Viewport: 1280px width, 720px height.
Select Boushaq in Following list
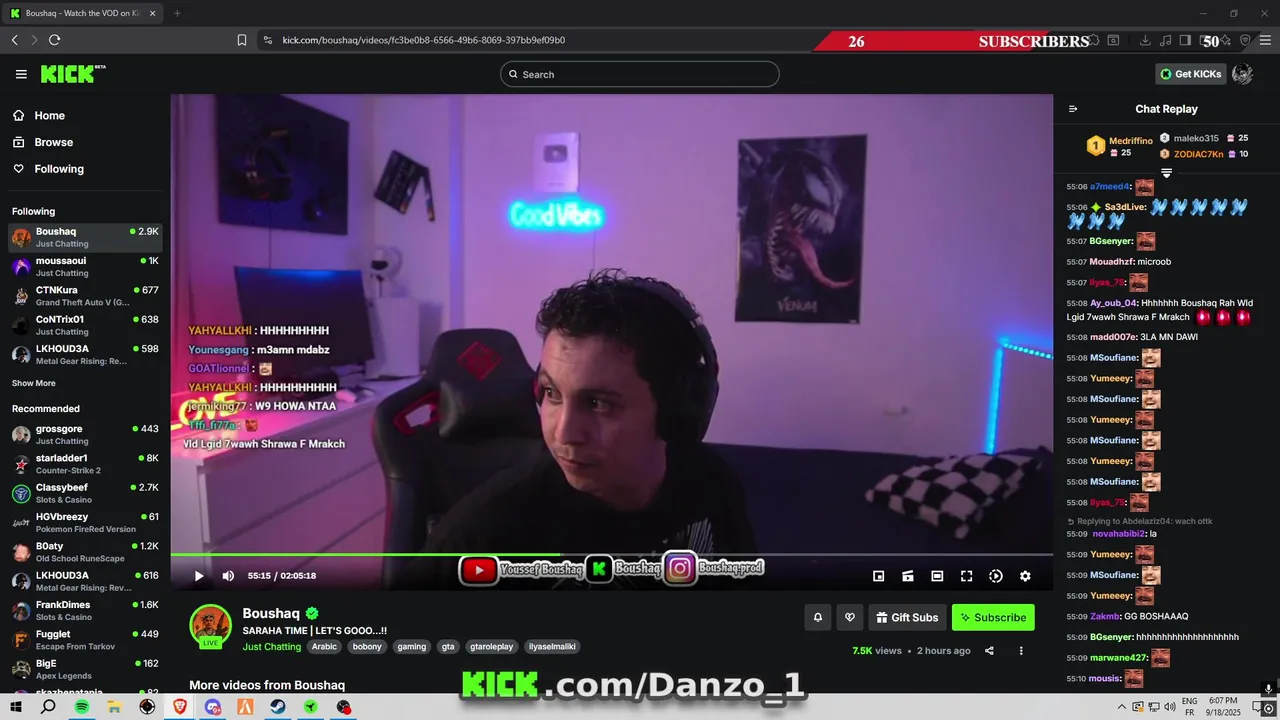click(x=85, y=237)
